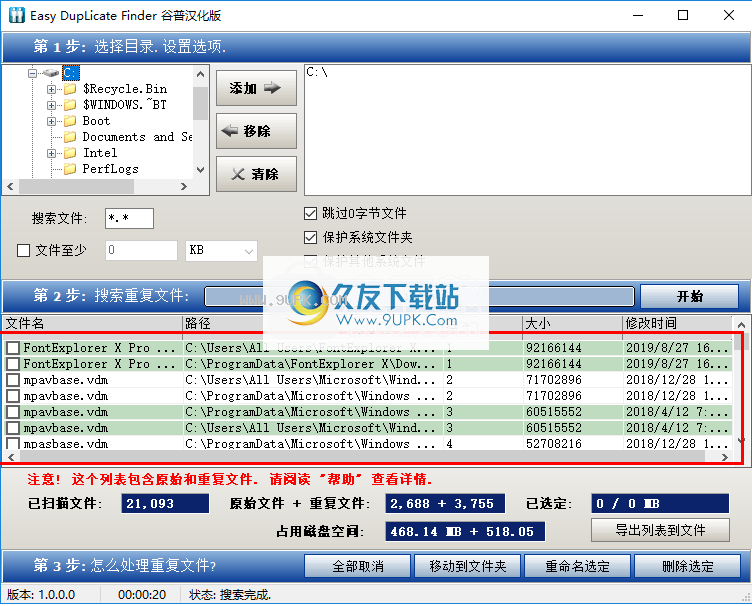Check mpavbase.vdm row sized 71702896 under Users
752x606 pixels.
(13, 380)
